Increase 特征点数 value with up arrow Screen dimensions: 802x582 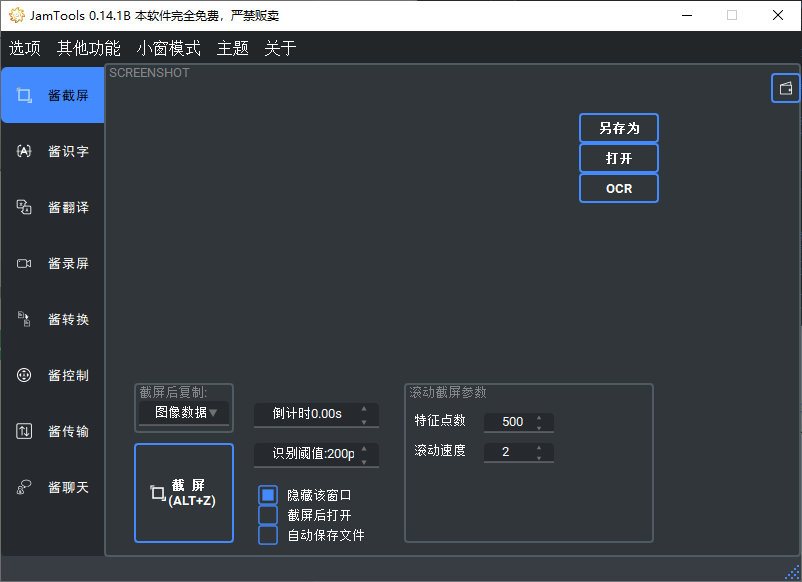[539, 418]
